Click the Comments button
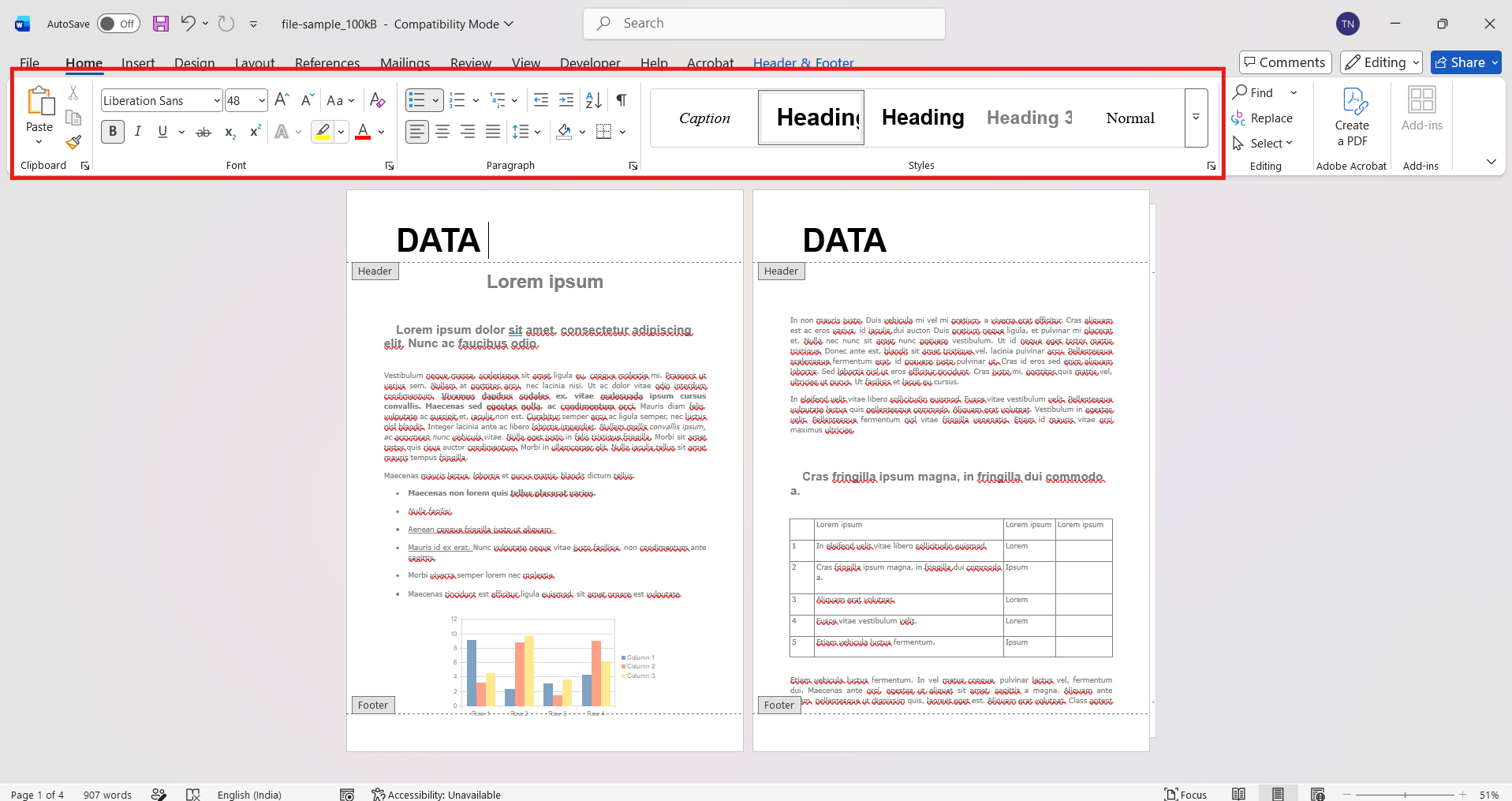The image size is (1512, 801). pyautogui.click(x=1286, y=62)
